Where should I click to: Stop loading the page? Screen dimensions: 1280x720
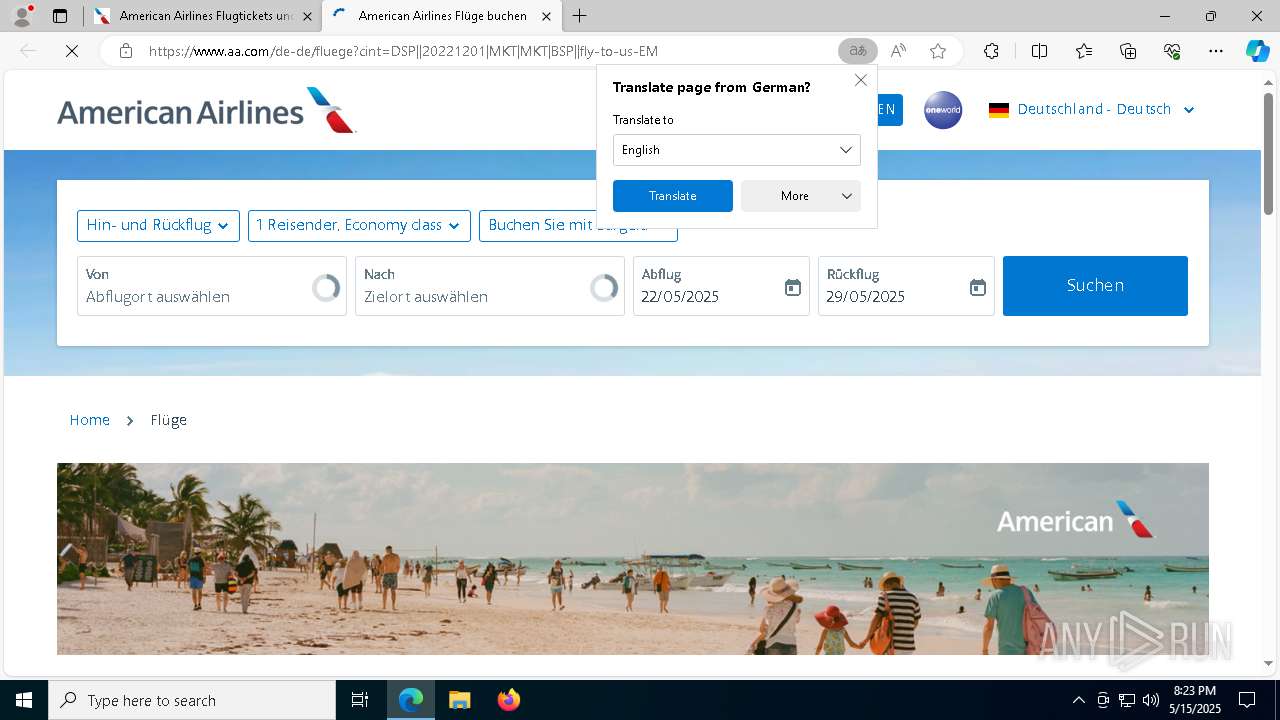72,51
